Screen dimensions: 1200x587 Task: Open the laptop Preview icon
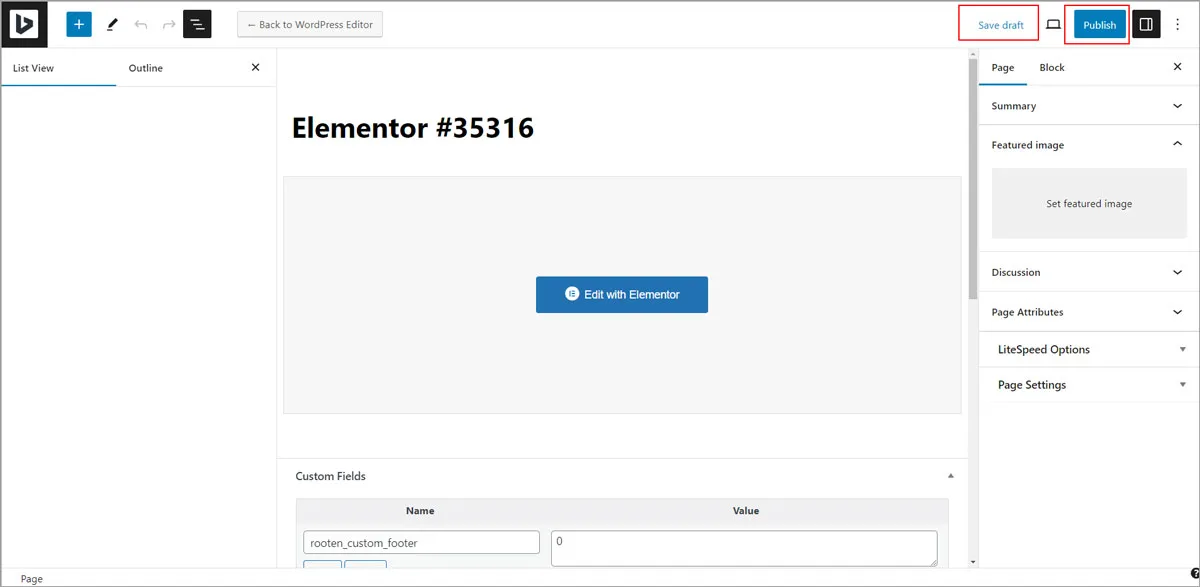point(1053,25)
